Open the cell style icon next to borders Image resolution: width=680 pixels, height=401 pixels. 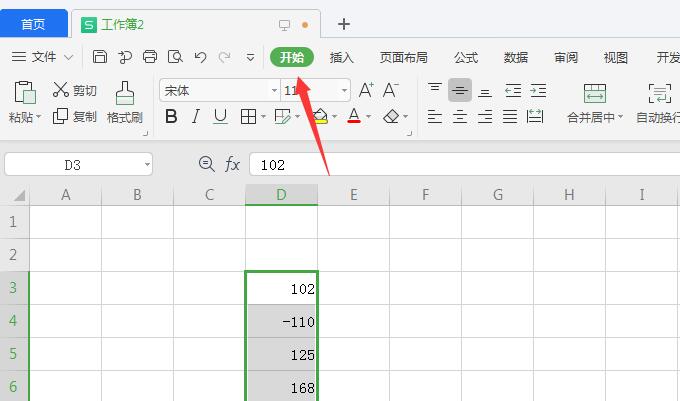click(x=283, y=116)
